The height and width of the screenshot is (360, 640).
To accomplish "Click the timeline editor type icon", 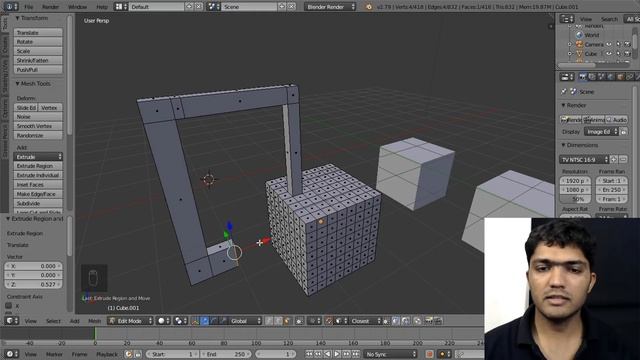I will tap(11, 354).
